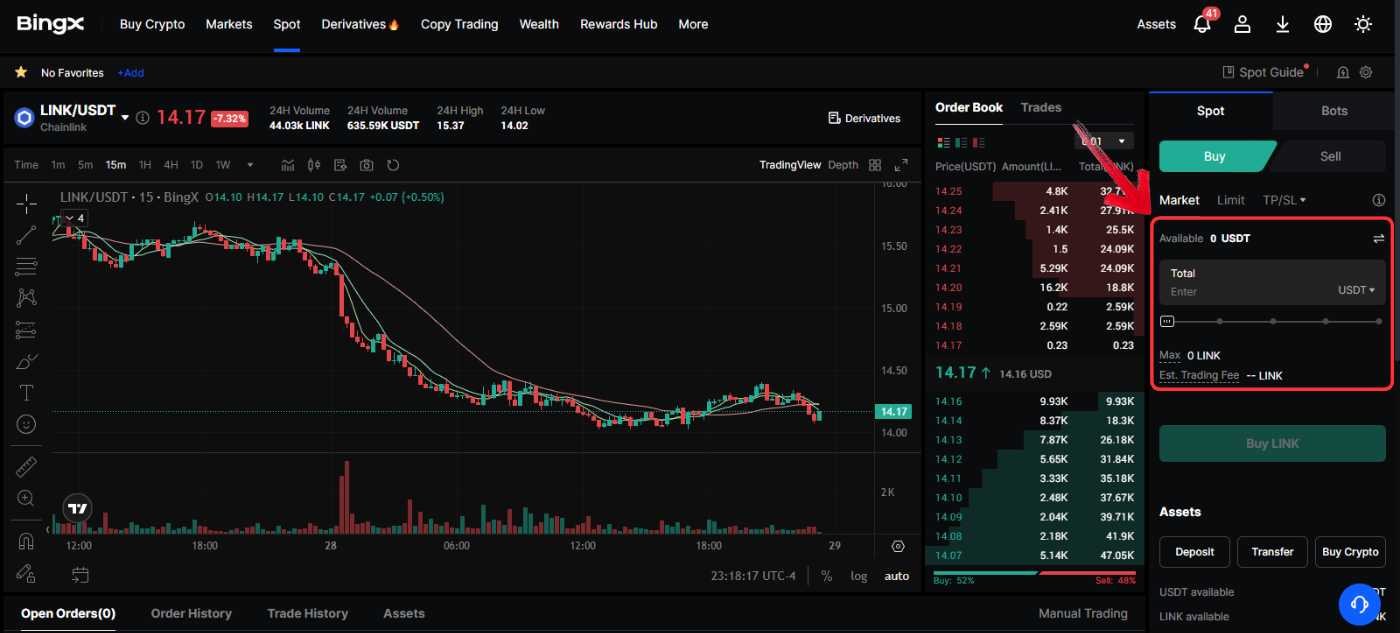Image resolution: width=1400 pixels, height=633 pixels.
Task: Select the Limit order tab
Action: coord(1231,200)
